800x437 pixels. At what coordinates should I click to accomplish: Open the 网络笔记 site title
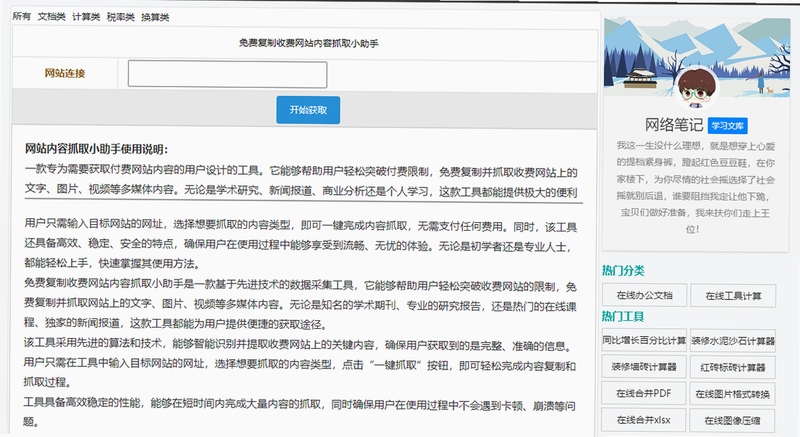coord(673,125)
